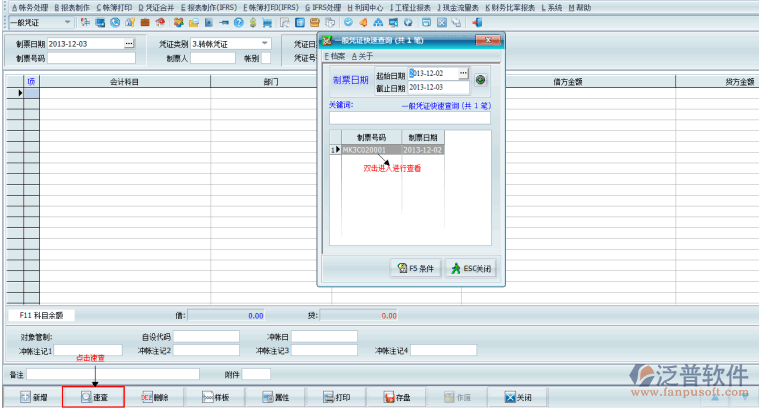The height and width of the screenshot is (408, 759).
Task: Click the 样板 (Template) button
Action: click(x=215, y=397)
